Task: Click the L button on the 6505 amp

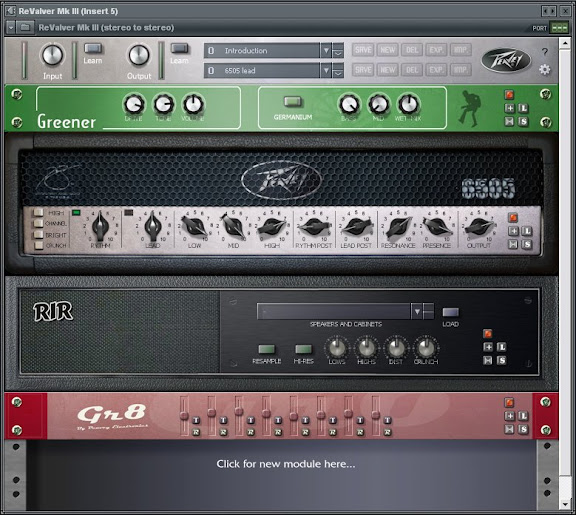Action: [527, 231]
